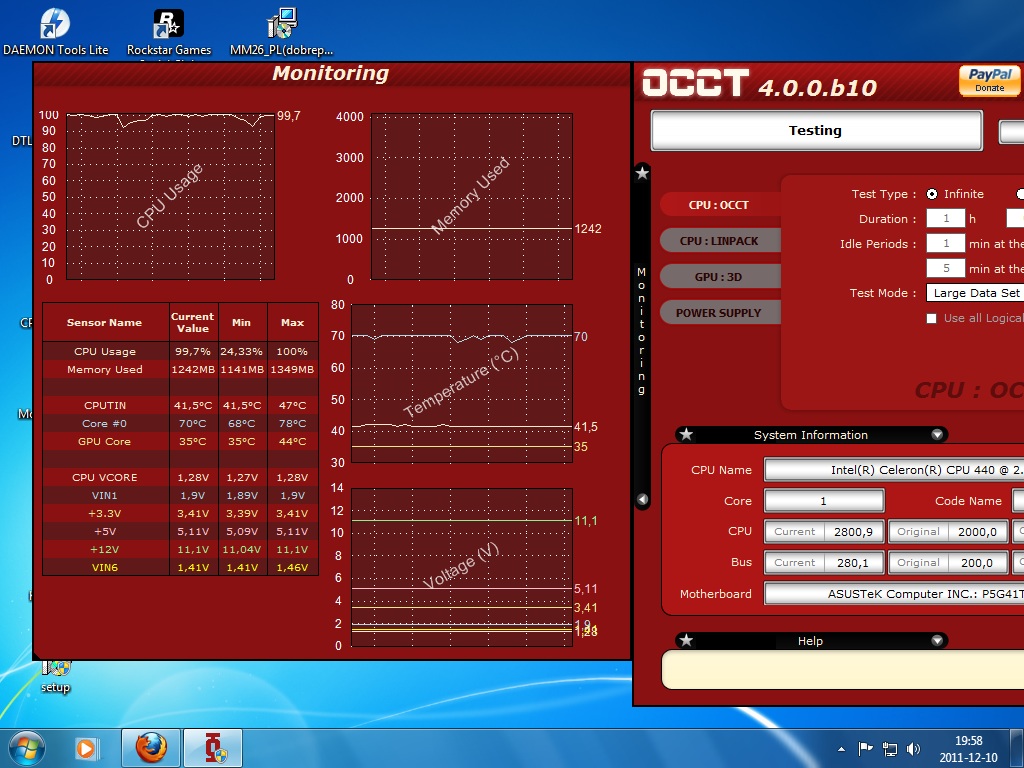Open the Windows Start menu
Image resolution: width=1024 pixels, height=768 pixels.
pyautogui.click(x=27, y=748)
